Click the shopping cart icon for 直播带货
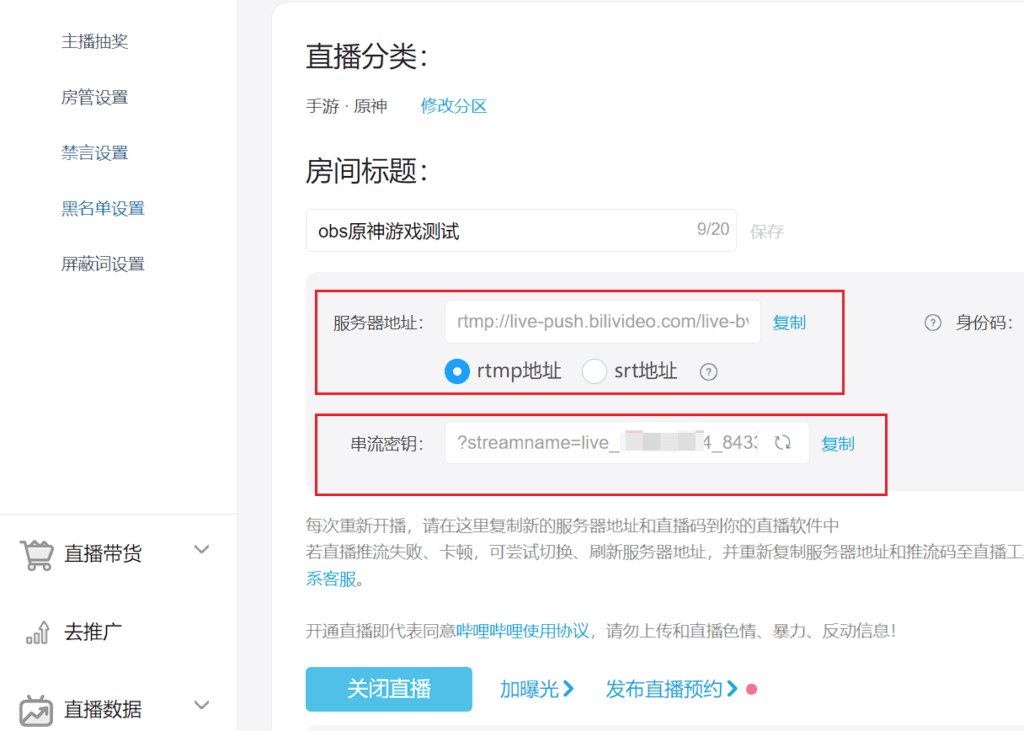This screenshot has height=731, width=1024. (36, 554)
